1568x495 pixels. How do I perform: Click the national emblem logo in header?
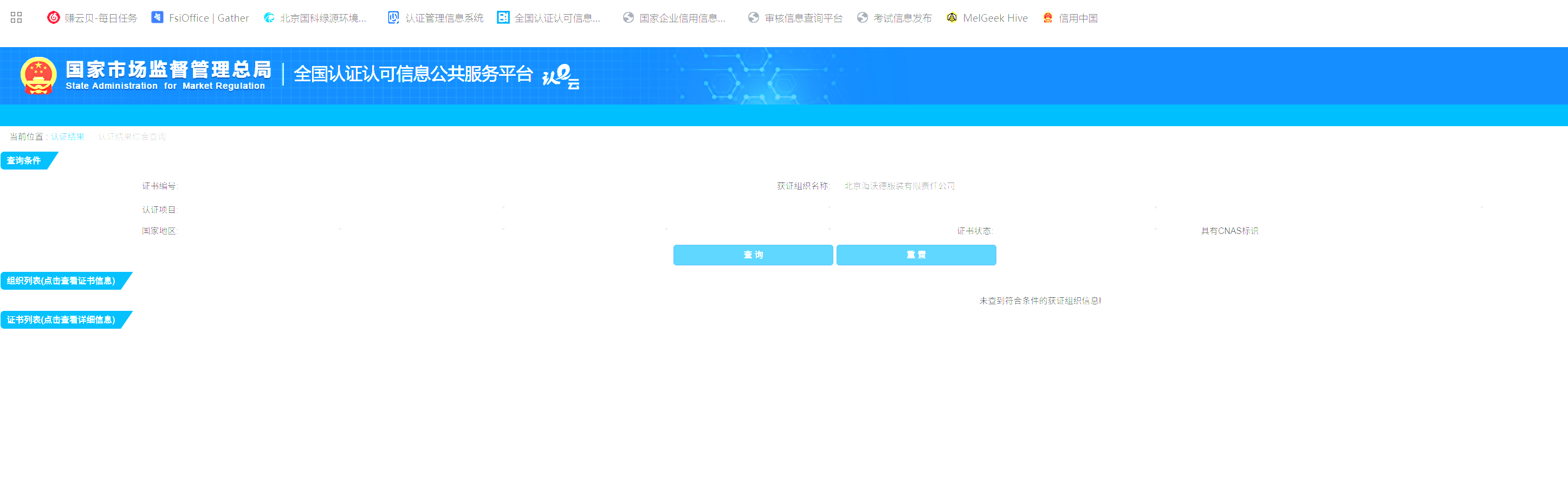point(38,75)
